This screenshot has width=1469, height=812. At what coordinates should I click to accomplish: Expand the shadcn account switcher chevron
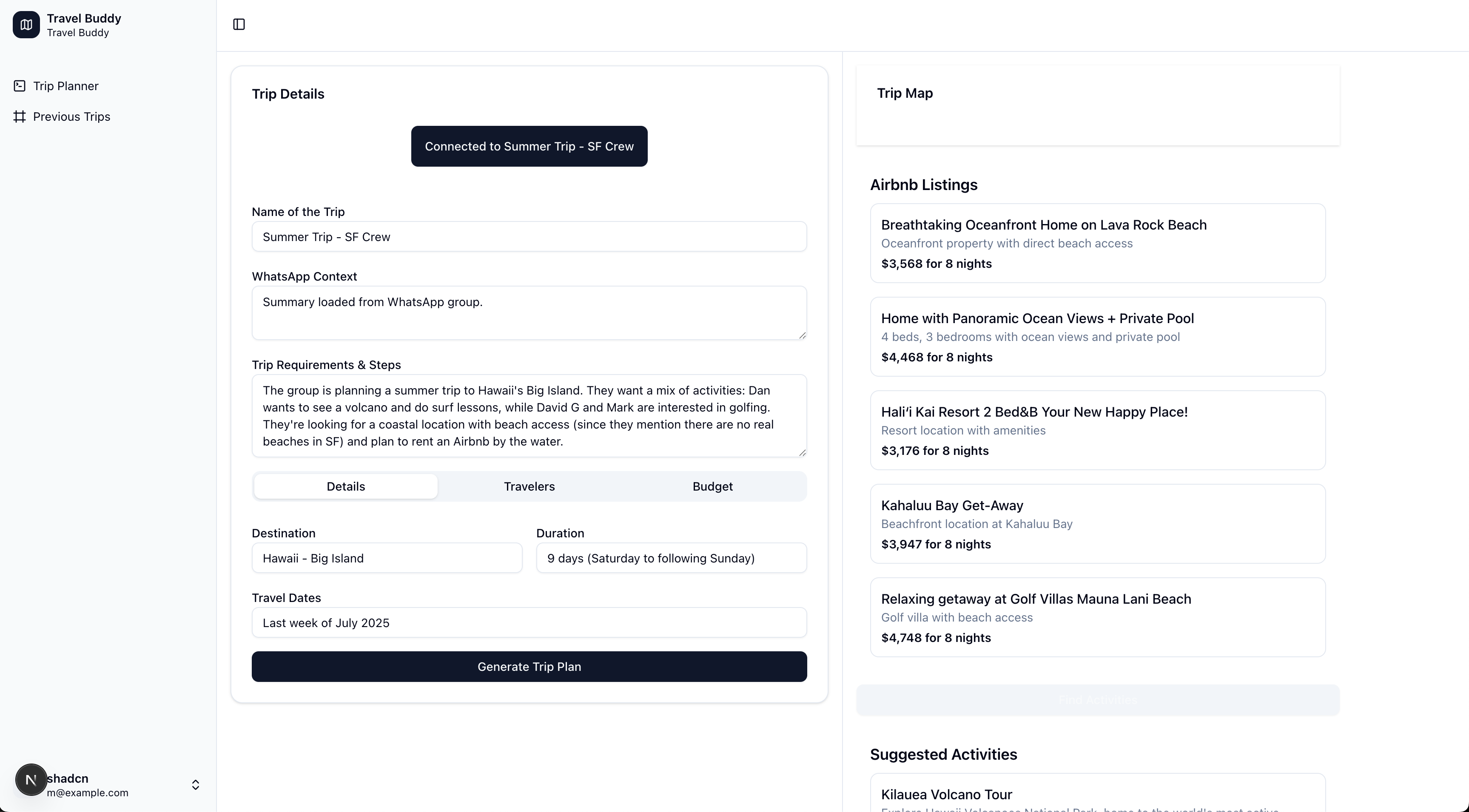coord(195,785)
